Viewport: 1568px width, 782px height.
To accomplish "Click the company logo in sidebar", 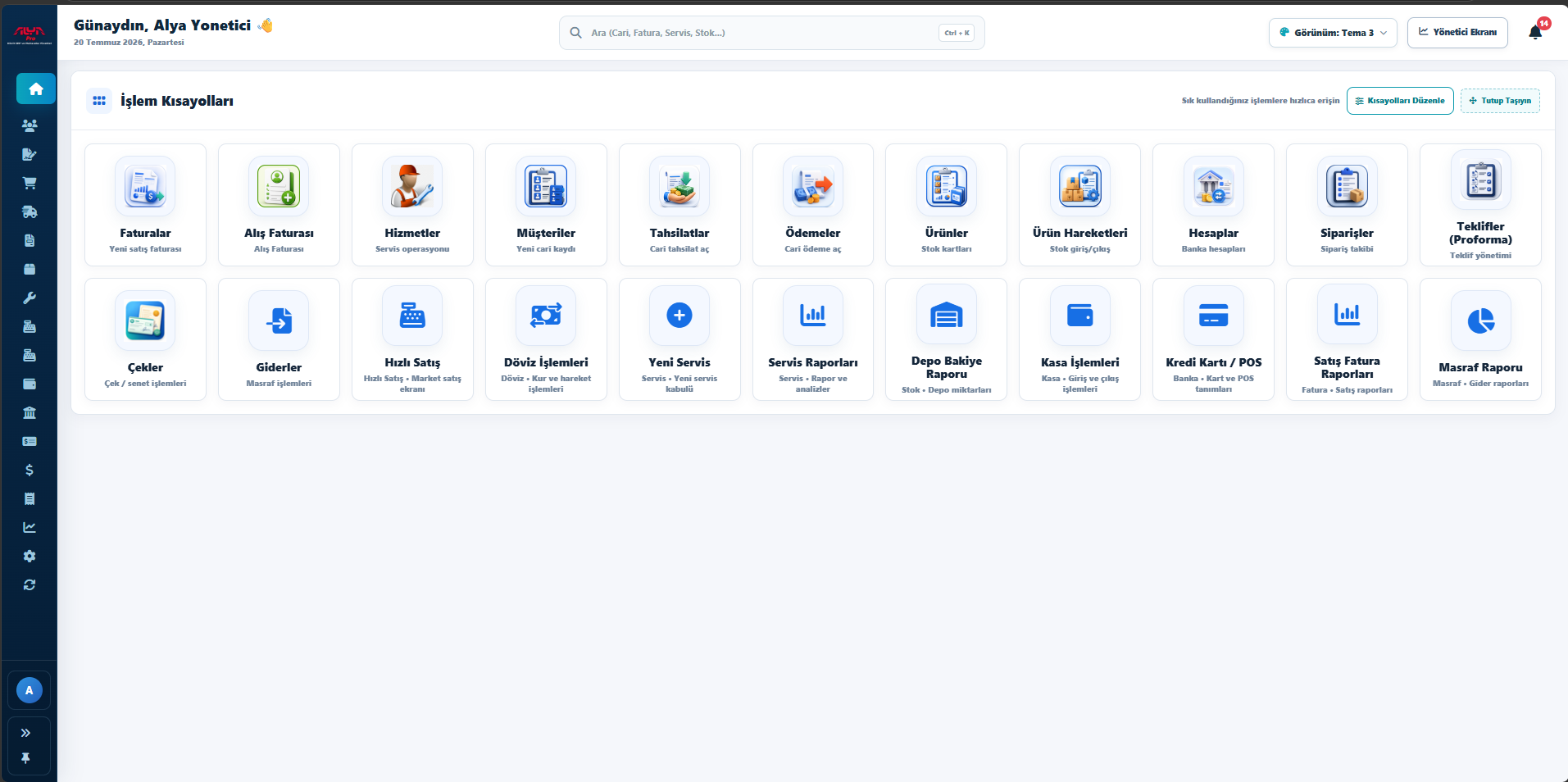I will pyautogui.click(x=30, y=34).
